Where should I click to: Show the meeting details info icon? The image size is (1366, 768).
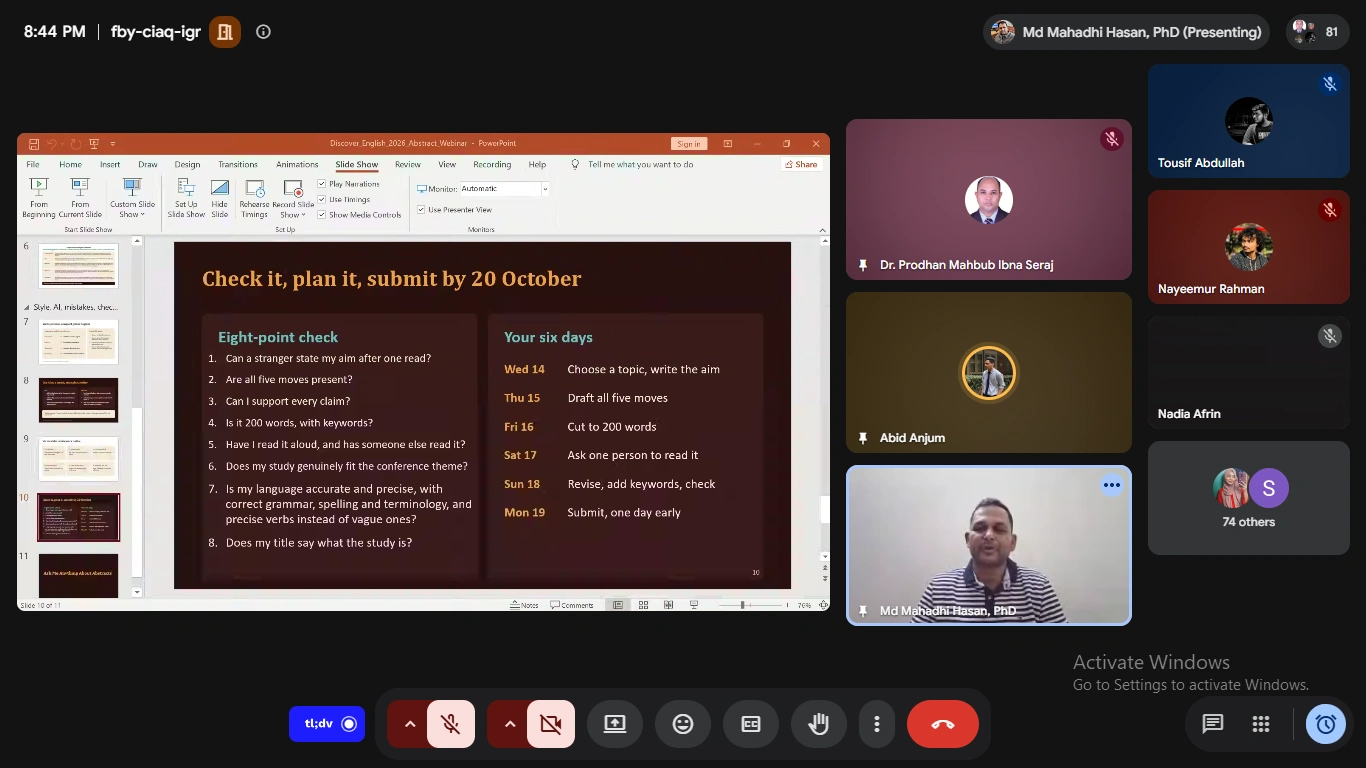(x=263, y=32)
